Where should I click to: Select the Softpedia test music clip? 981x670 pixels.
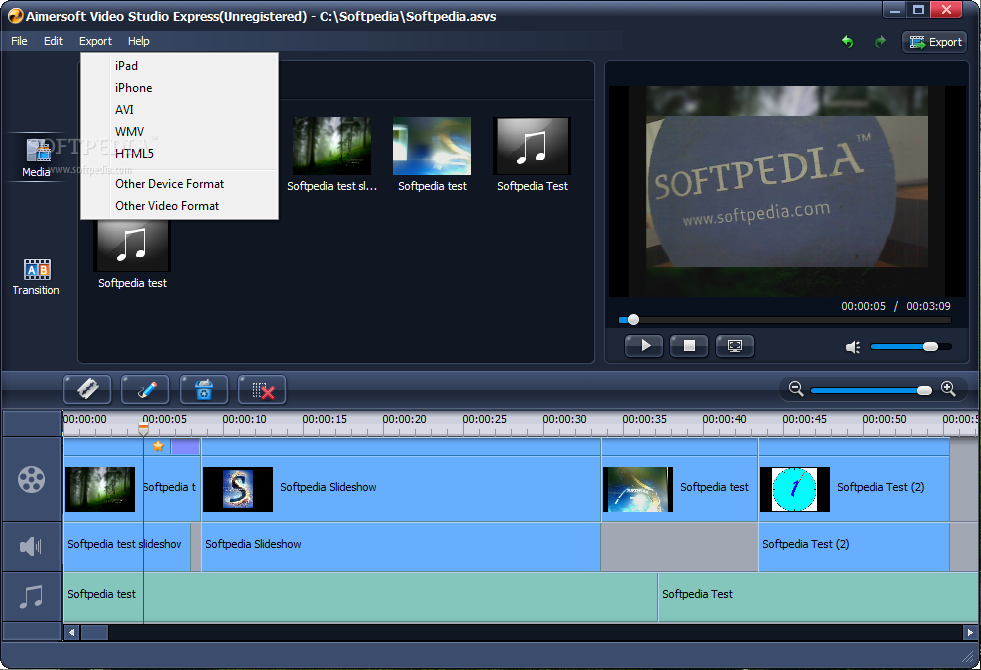(x=360, y=597)
